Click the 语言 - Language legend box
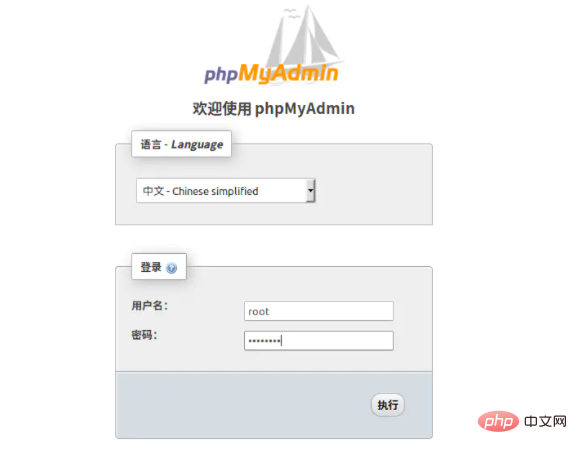 (x=181, y=144)
